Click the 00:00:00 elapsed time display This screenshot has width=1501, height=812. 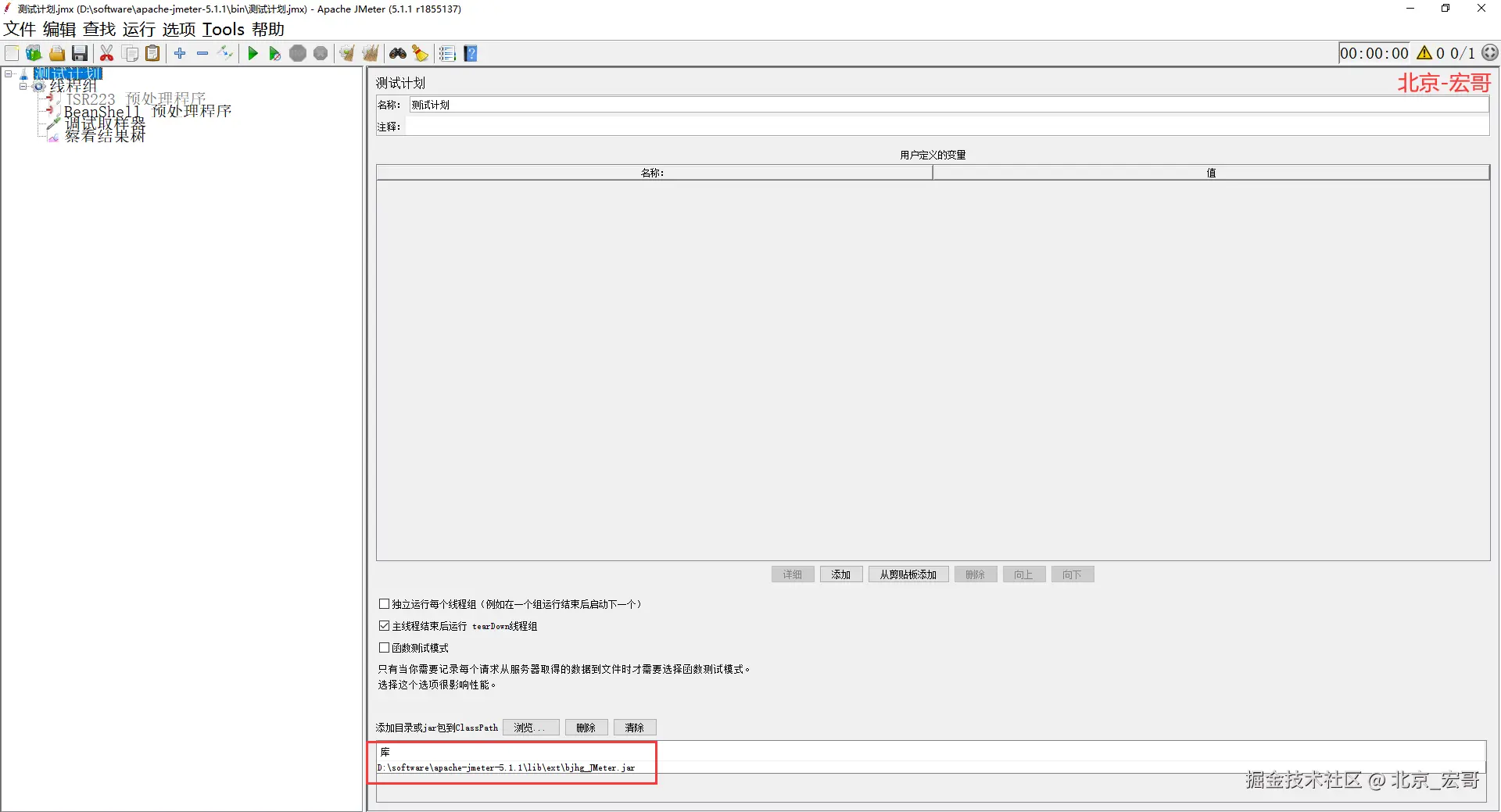[1374, 53]
